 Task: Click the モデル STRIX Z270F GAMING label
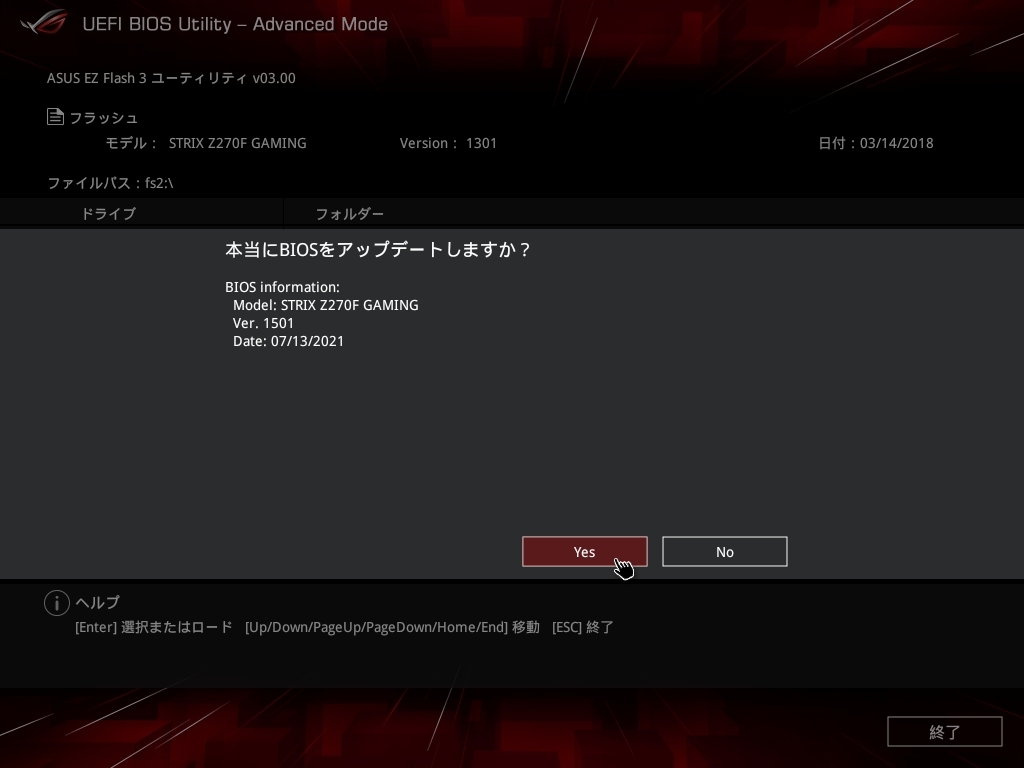[206, 143]
